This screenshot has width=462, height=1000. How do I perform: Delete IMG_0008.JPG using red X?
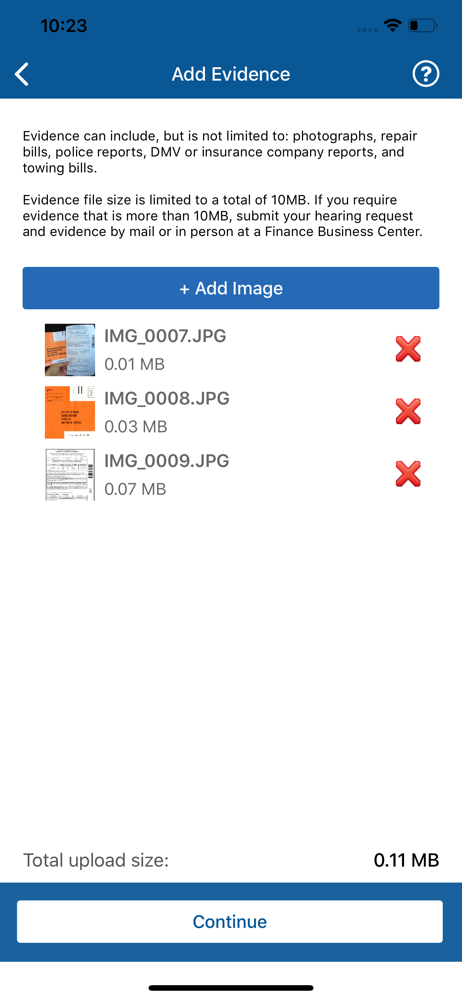[x=408, y=412]
